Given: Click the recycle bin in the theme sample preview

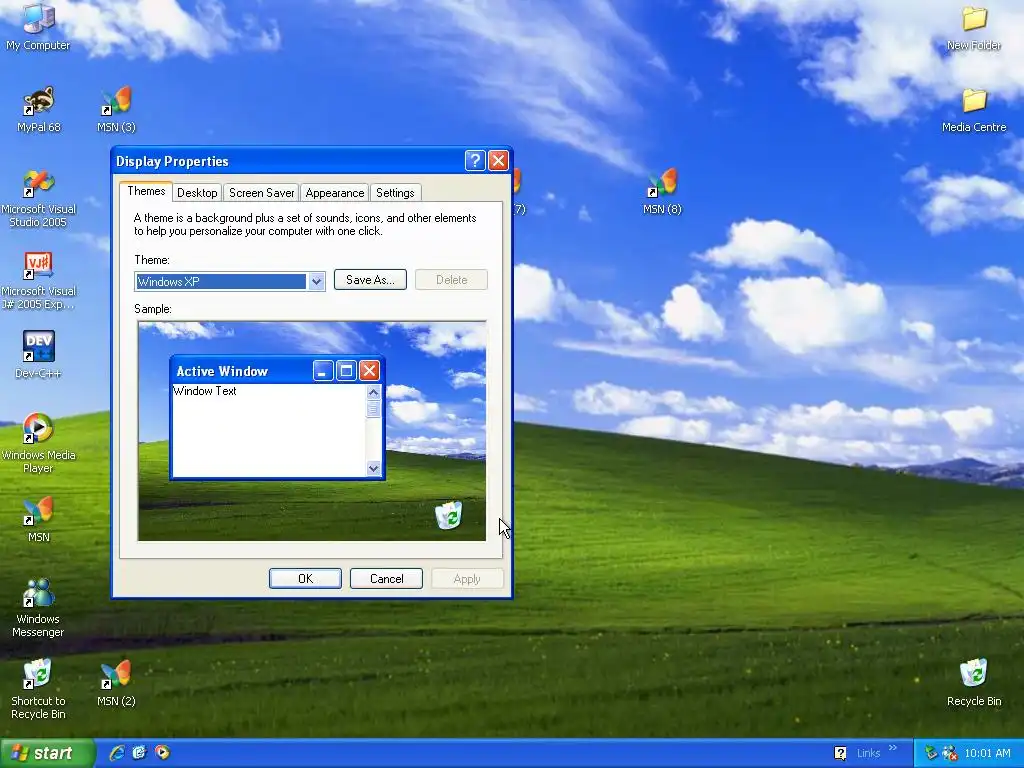Looking at the screenshot, I should click(x=449, y=515).
